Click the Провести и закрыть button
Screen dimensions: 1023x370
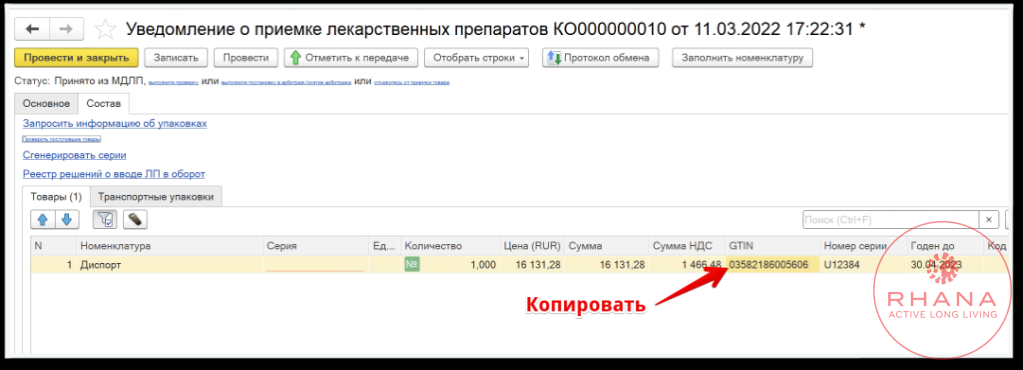click(76, 57)
